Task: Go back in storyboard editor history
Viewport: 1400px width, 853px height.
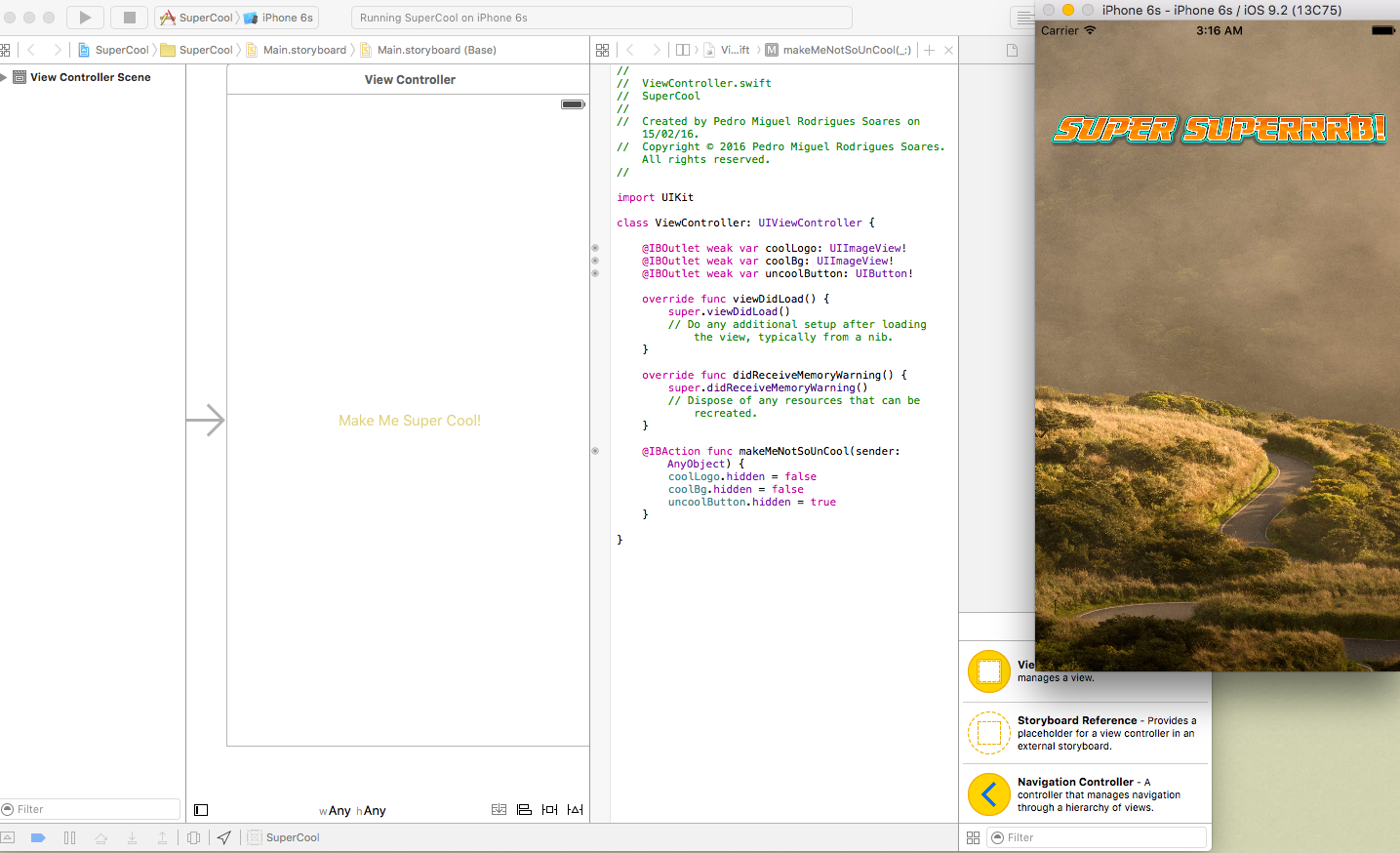Action: point(31,50)
